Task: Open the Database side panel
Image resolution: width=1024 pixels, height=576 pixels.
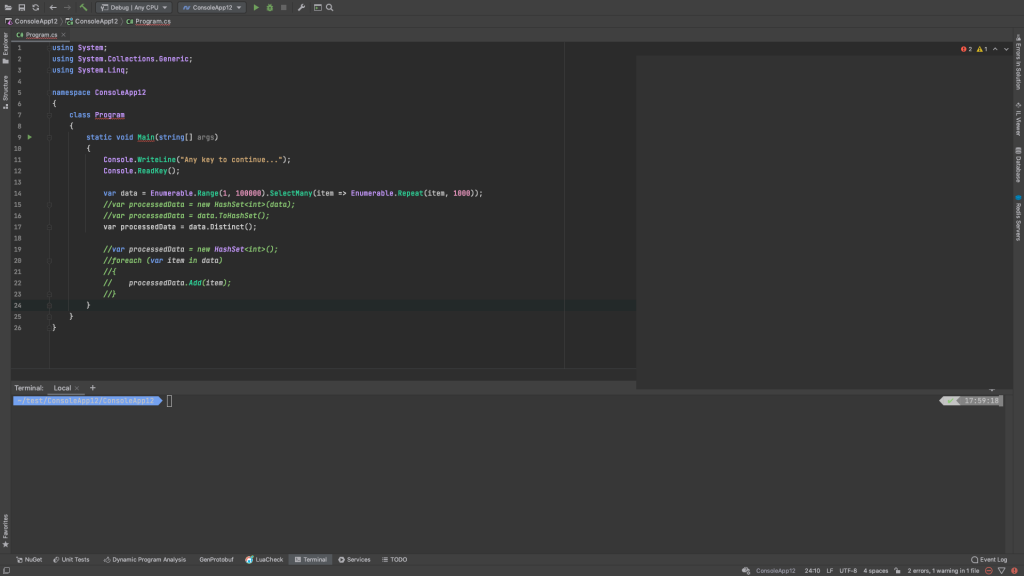Action: [1018, 165]
